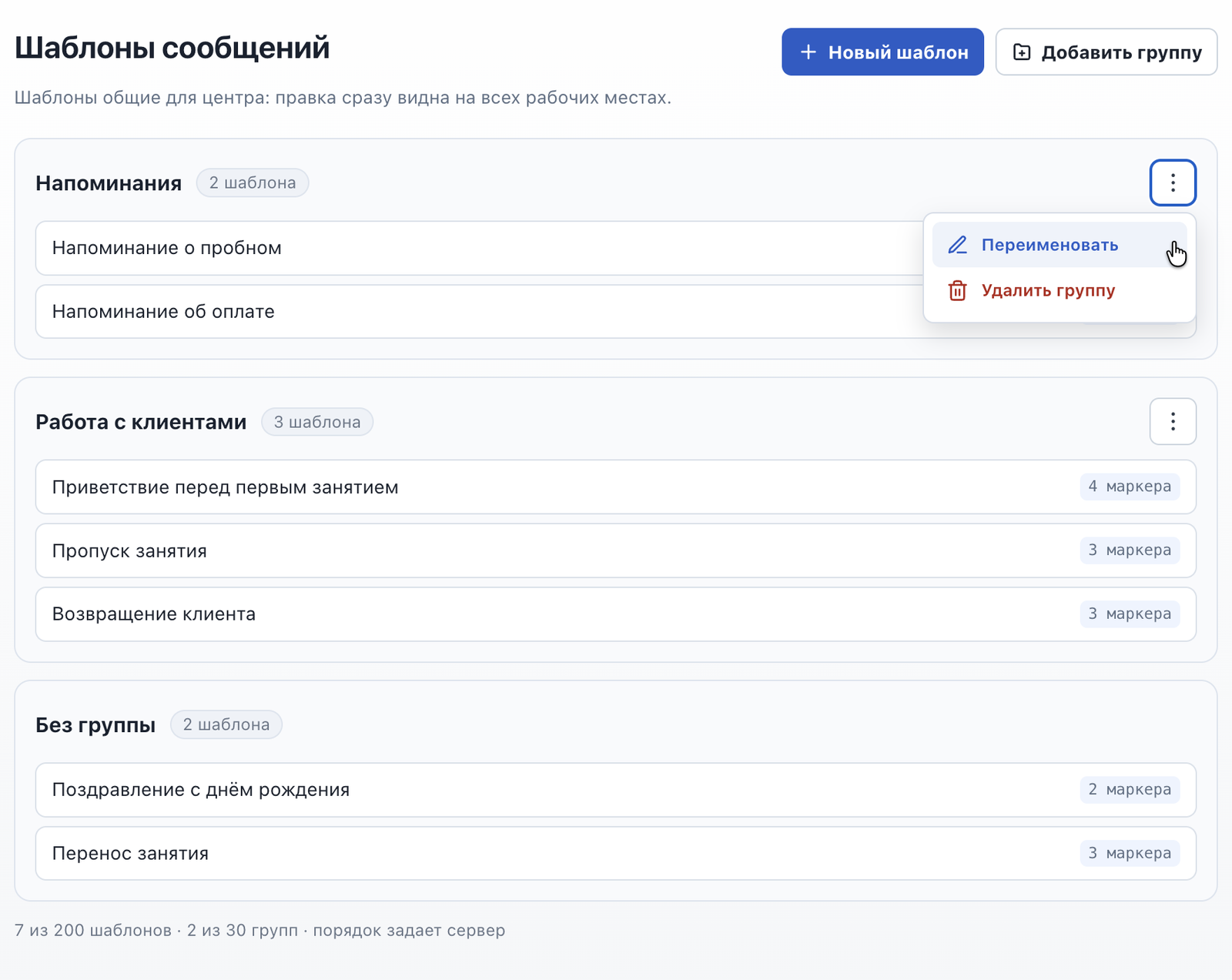Click 2 шаблона badge beside Напоминания

253,183
